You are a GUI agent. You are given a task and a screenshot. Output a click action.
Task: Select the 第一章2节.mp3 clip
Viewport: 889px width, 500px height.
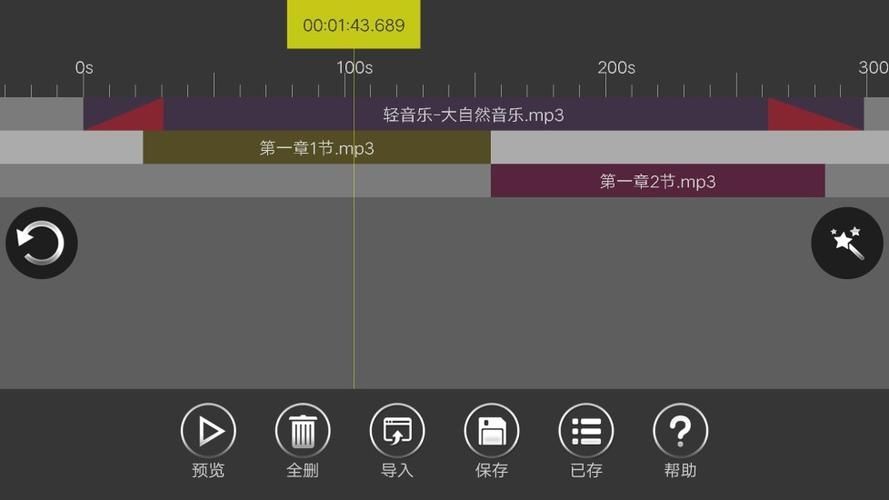[x=658, y=181]
